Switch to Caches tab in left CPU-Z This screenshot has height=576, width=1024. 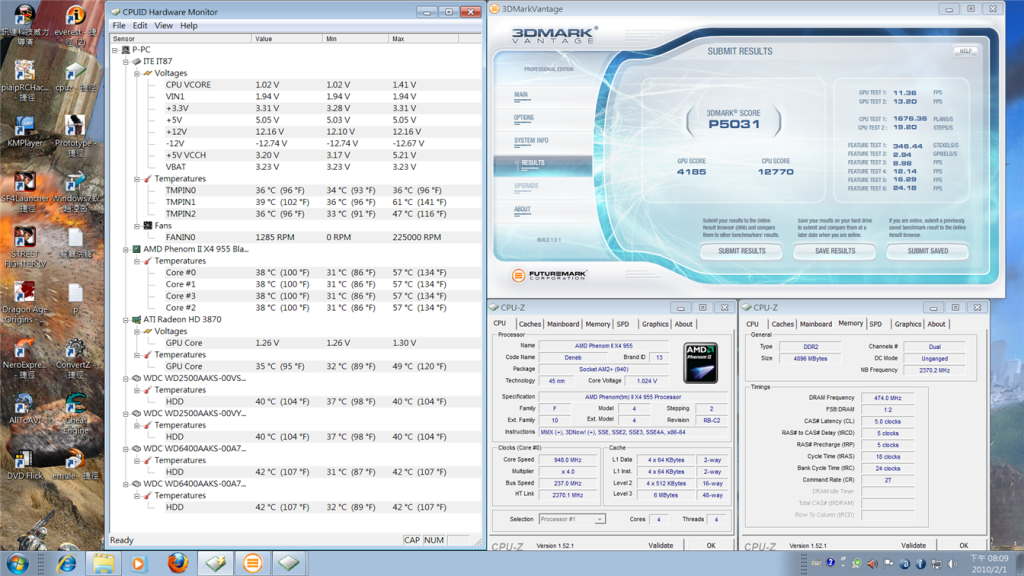[530, 324]
